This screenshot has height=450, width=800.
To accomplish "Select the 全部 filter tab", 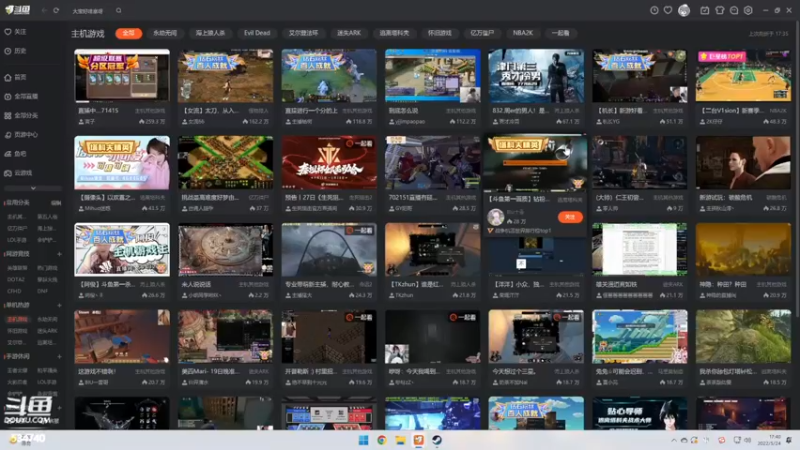I will tap(129, 33).
